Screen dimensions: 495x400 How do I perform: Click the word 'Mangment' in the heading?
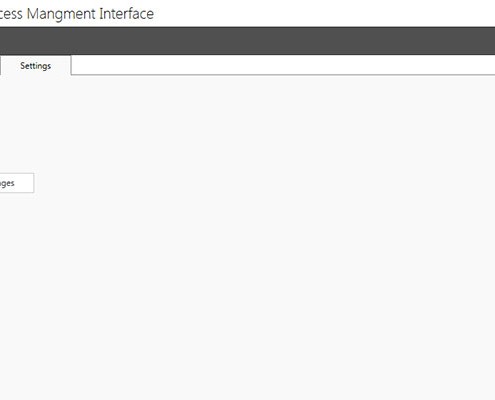[61, 15]
